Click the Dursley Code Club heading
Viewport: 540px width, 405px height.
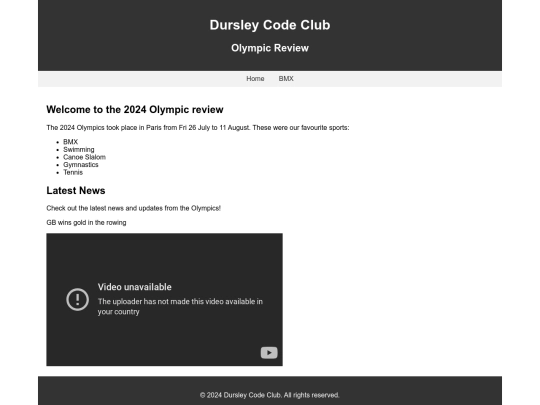pyautogui.click(x=270, y=25)
